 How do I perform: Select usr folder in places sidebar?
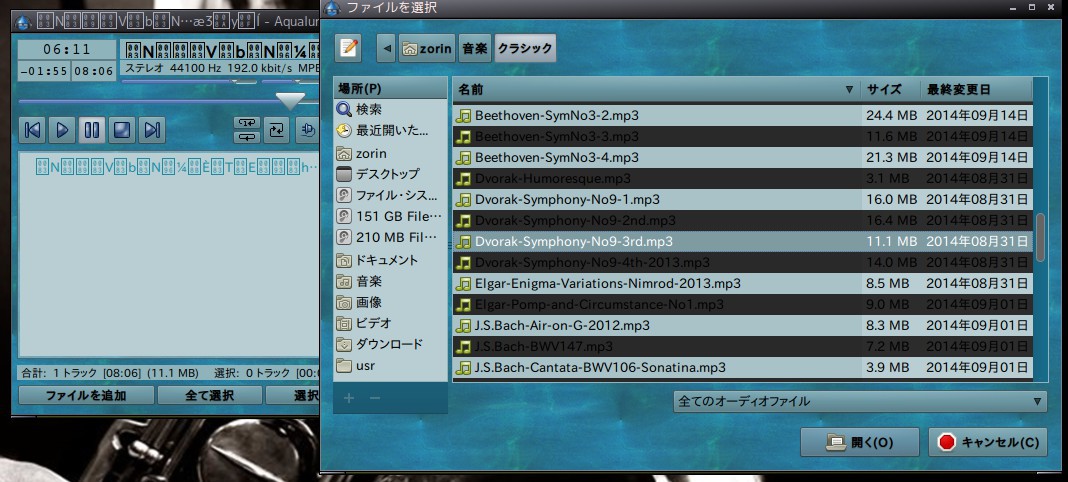[390, 366]
